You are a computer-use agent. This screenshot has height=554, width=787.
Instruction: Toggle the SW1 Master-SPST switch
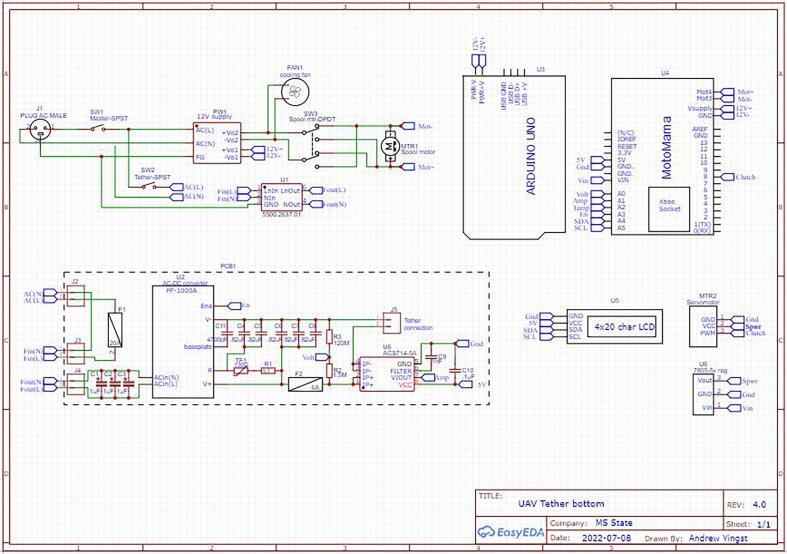pos(97,129)
